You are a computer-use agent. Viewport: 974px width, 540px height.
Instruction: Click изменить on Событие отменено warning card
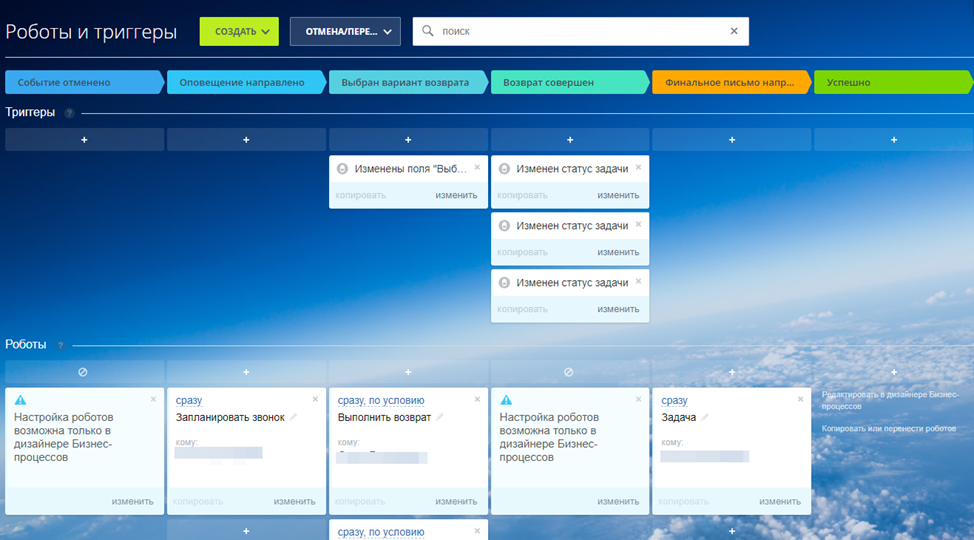click(x=132, y=501)
